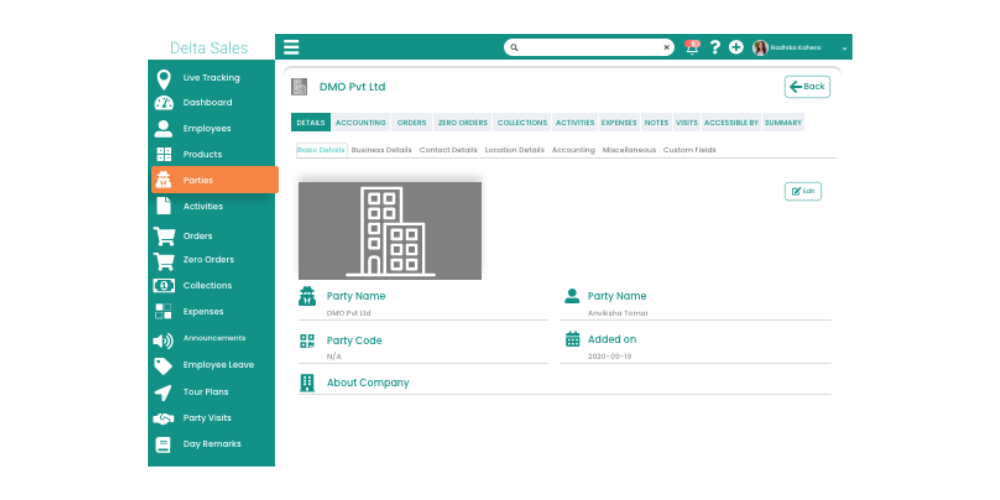Screen dimensions: 1000x500
Task: Click the Party Visits handshake icon
Action: tap(163, 418)
